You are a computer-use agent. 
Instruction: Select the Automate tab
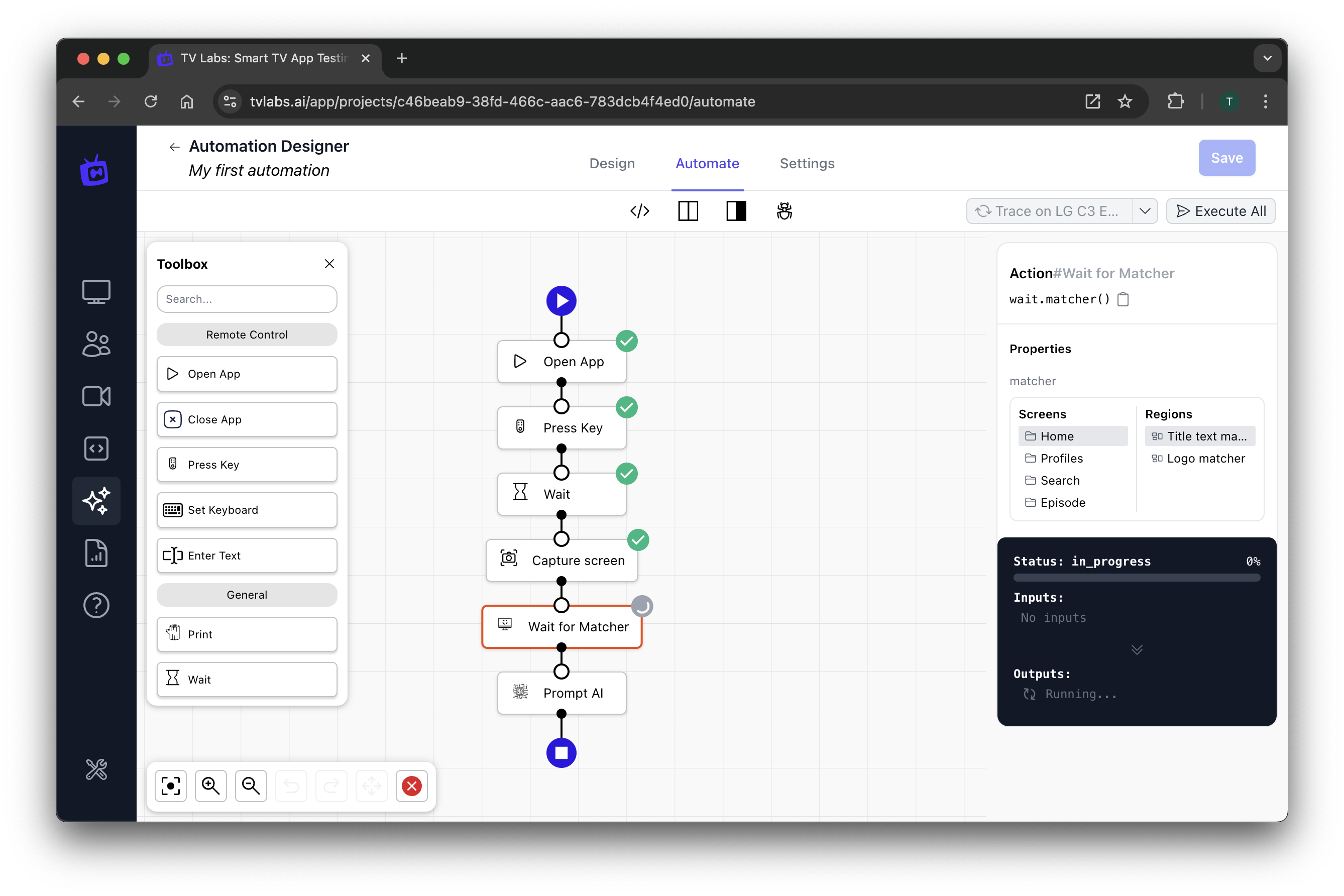(x=707, y=163)
